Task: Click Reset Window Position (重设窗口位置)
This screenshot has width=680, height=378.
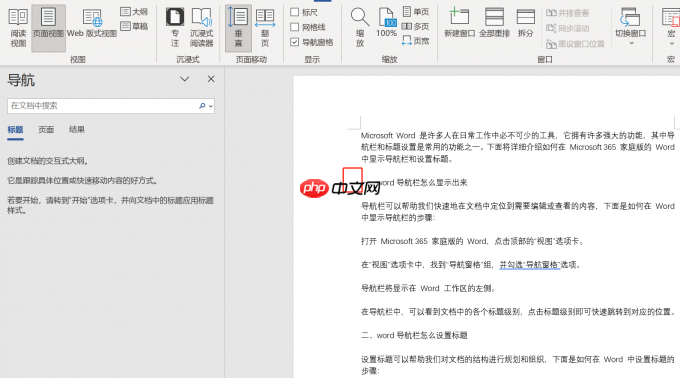Action: click(575, 44)
